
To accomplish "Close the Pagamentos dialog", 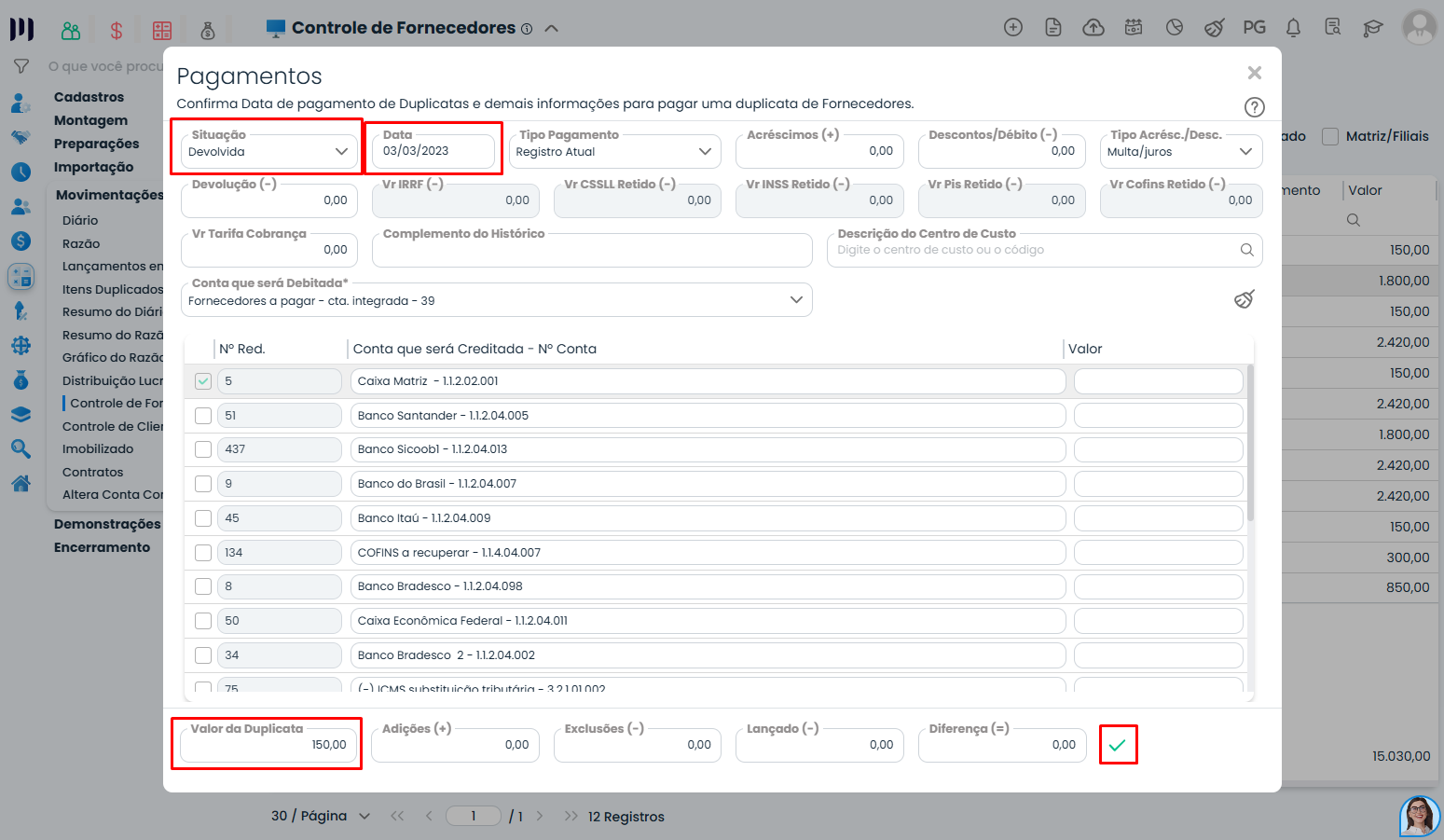I will [x=1254, y=73].
